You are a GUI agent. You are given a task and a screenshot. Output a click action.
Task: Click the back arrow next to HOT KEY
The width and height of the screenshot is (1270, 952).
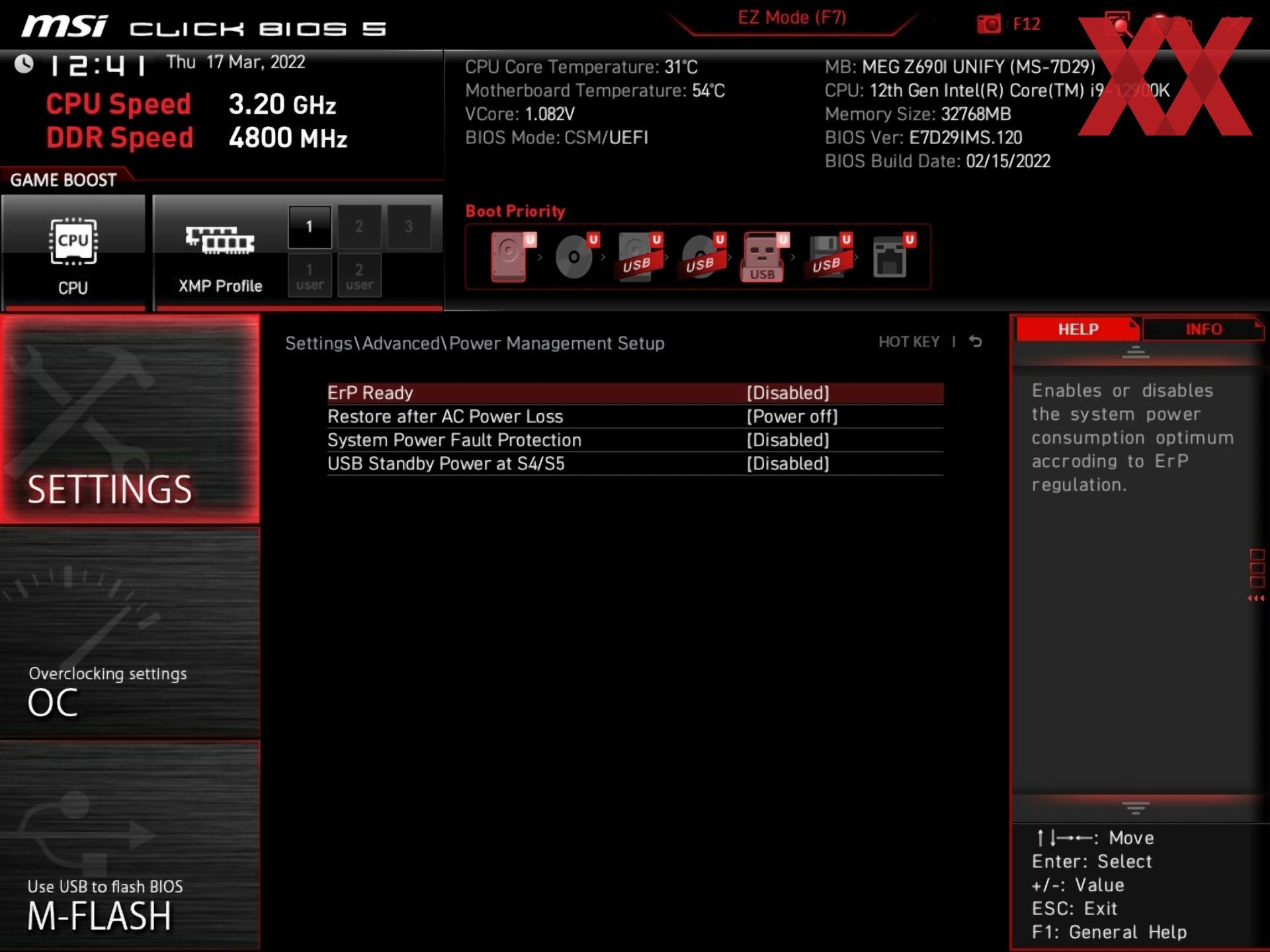pos(976,342)
